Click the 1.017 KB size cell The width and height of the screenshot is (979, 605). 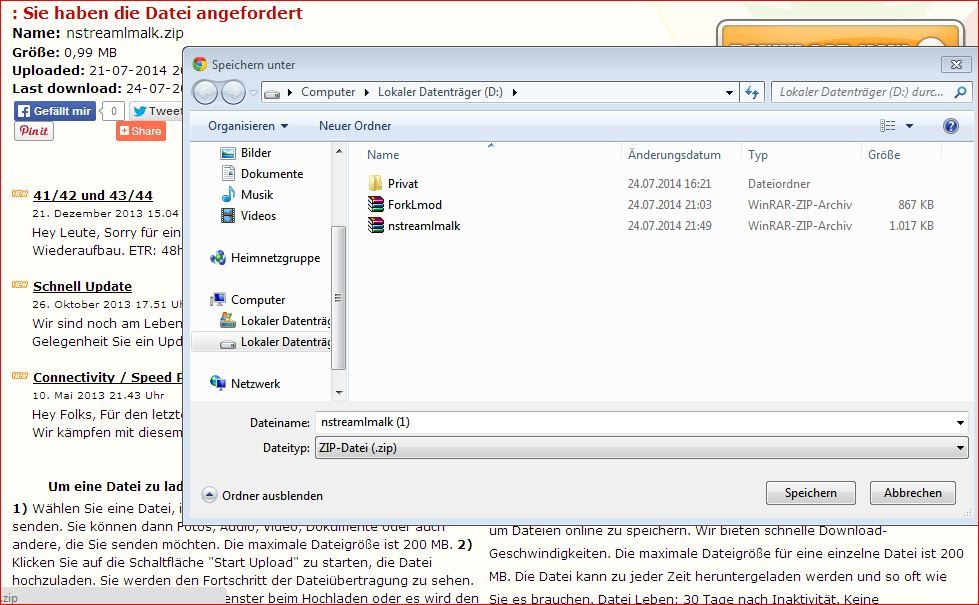(x=912, y=226)
